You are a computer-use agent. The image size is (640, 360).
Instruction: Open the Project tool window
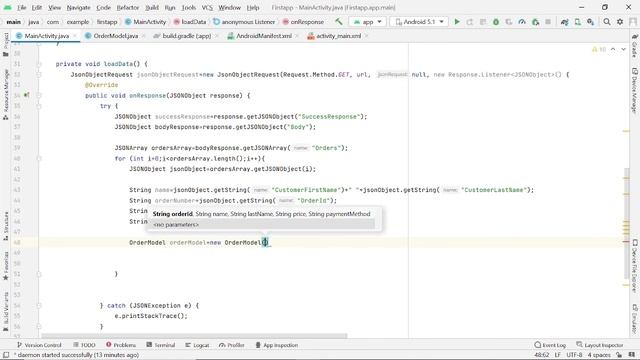click(x=6, y=44)
